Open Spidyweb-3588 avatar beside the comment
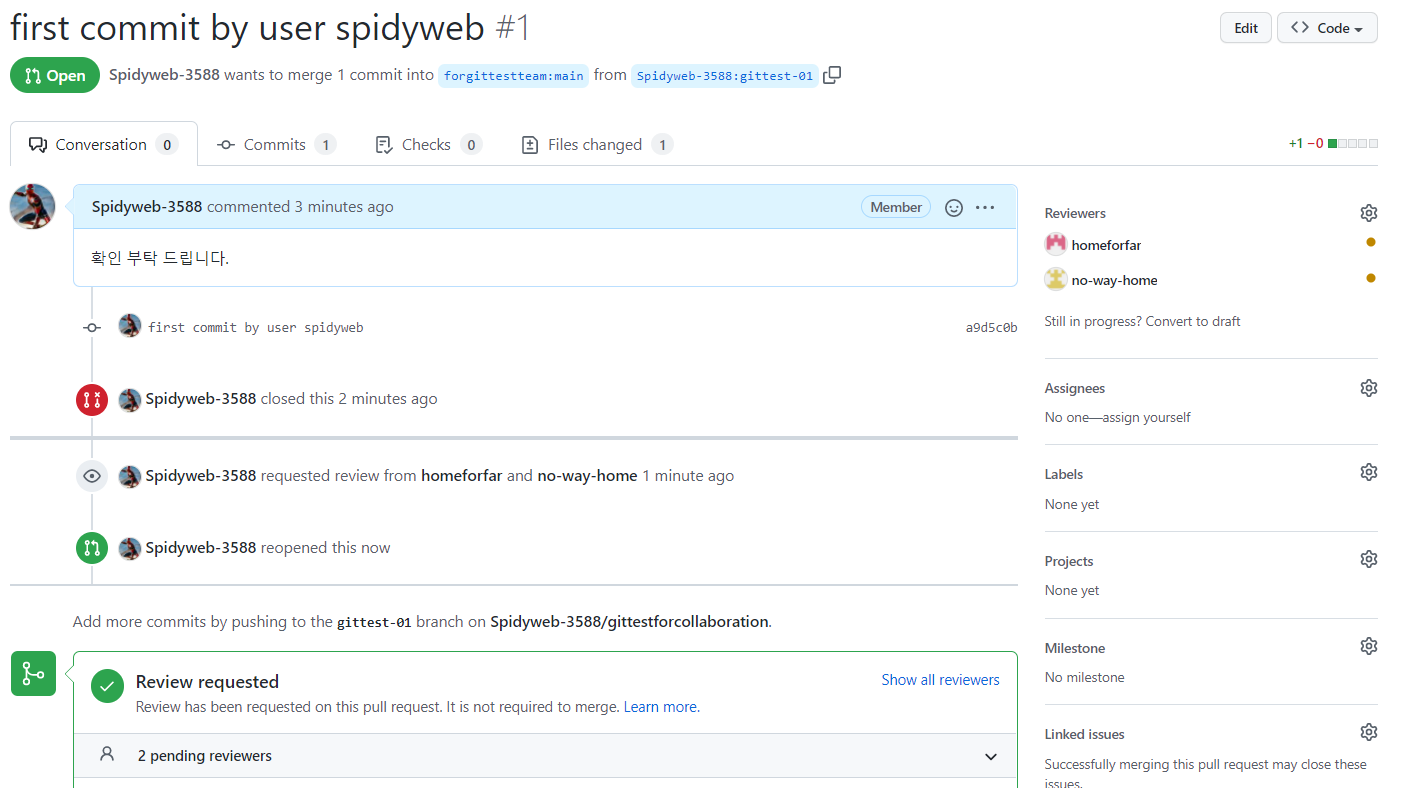The width and height of the screenshot is (1407, 788). pos(32,207)
